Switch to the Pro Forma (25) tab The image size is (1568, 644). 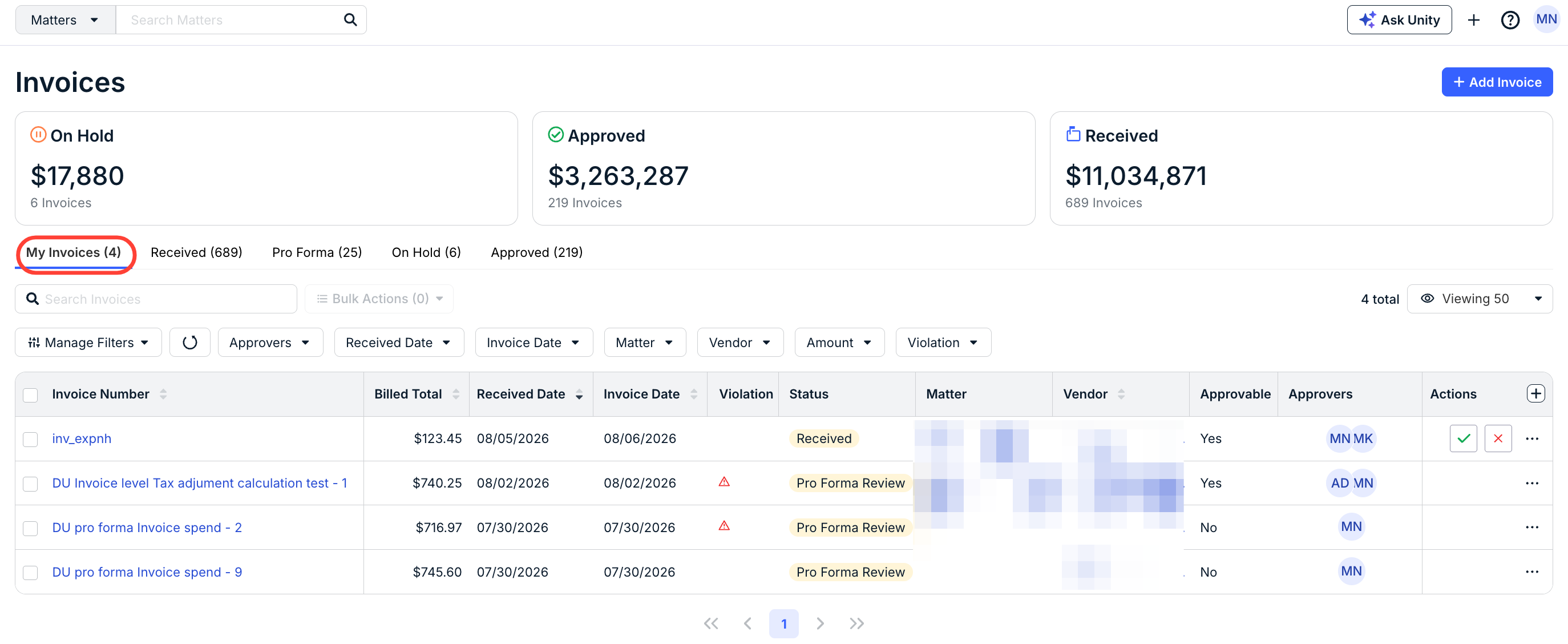317,252
